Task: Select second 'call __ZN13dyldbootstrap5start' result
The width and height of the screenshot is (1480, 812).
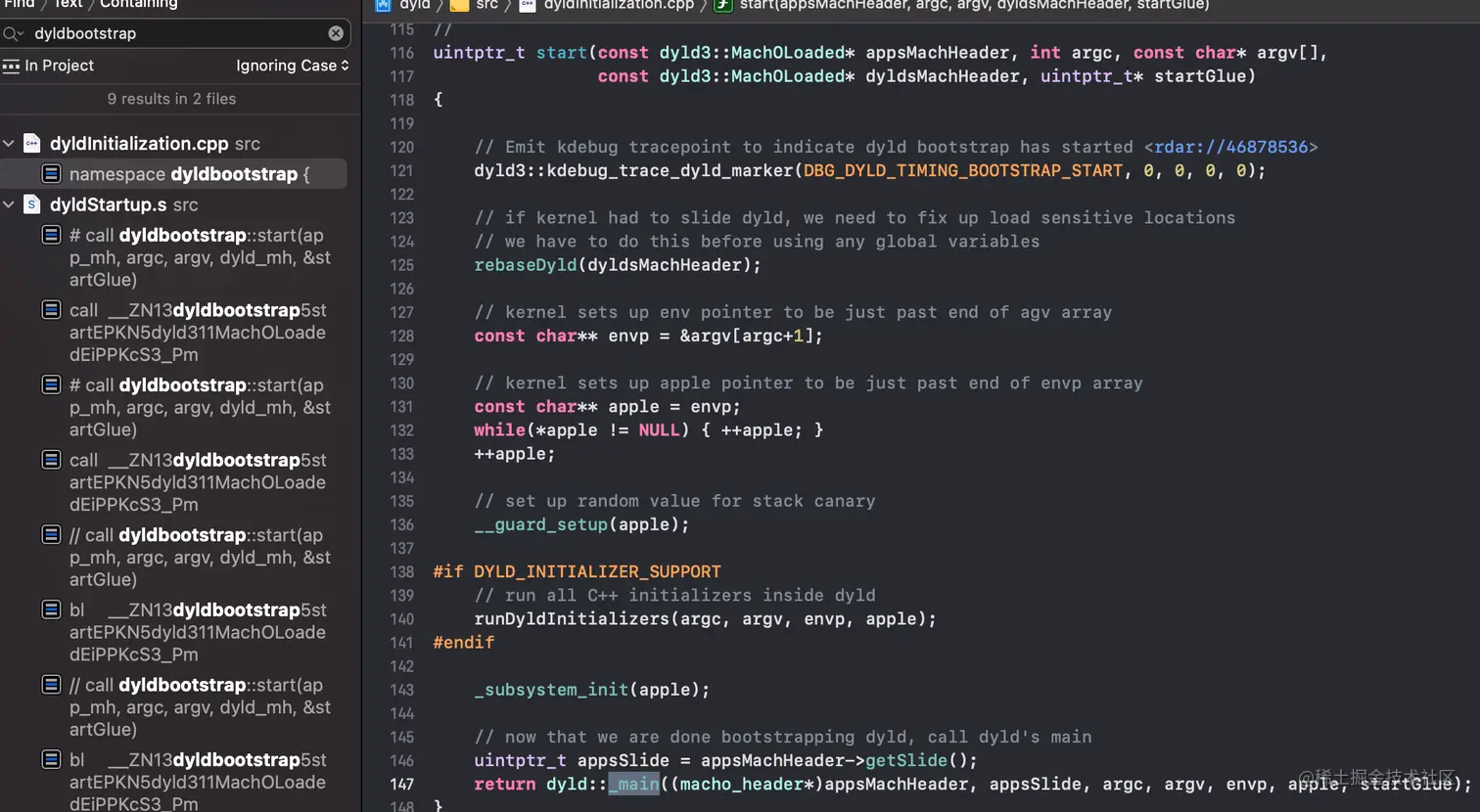Action: pos(198,482)
